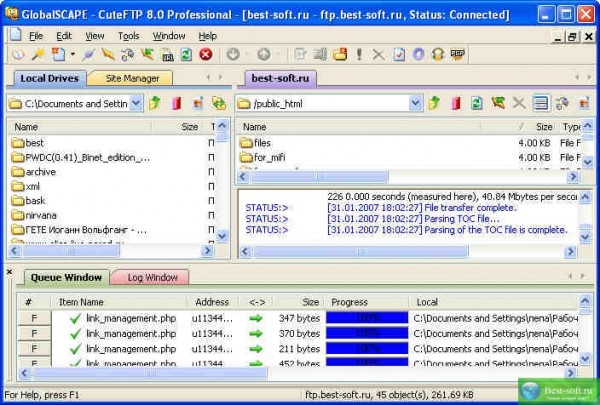Sort the queue by Size column header
Viewport: 600px width, 405px height.
point(310,301)
